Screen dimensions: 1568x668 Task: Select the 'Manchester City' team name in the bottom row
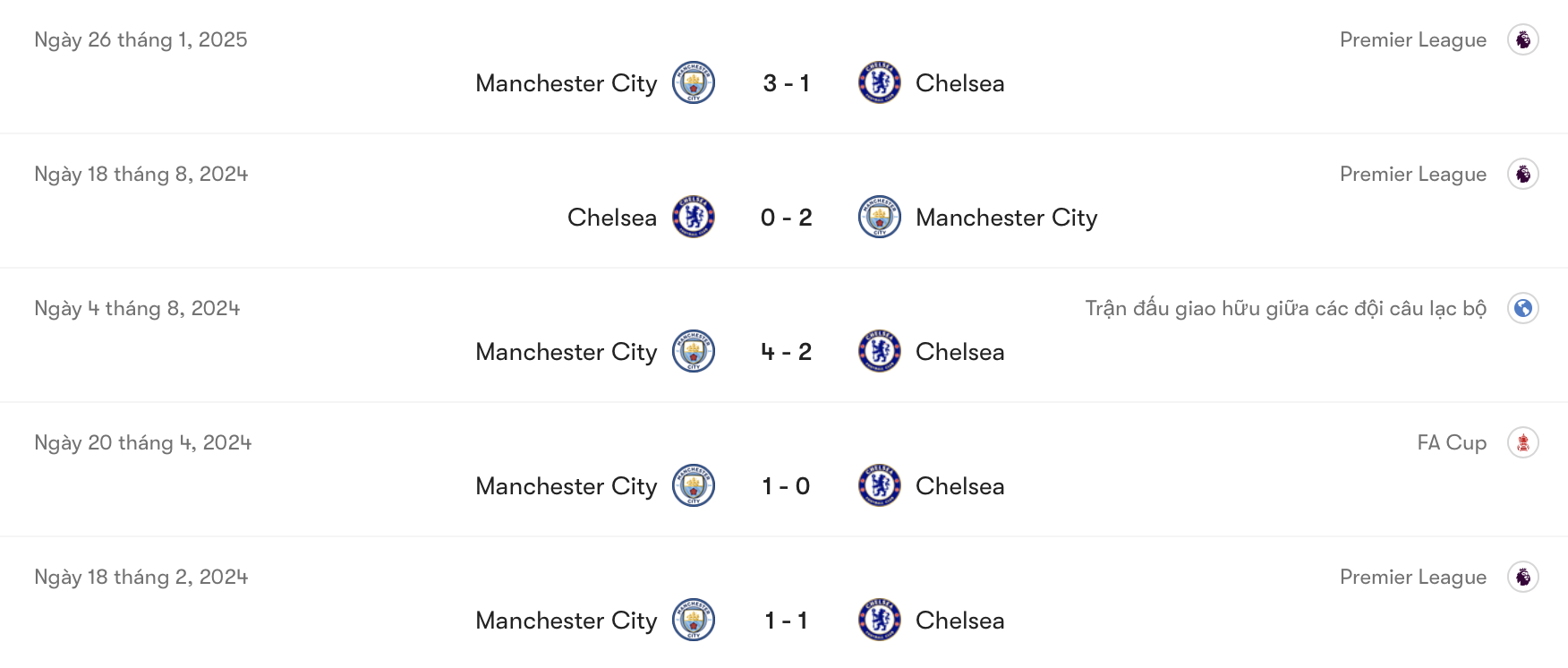pyautogui.click(x=566, y=620)
